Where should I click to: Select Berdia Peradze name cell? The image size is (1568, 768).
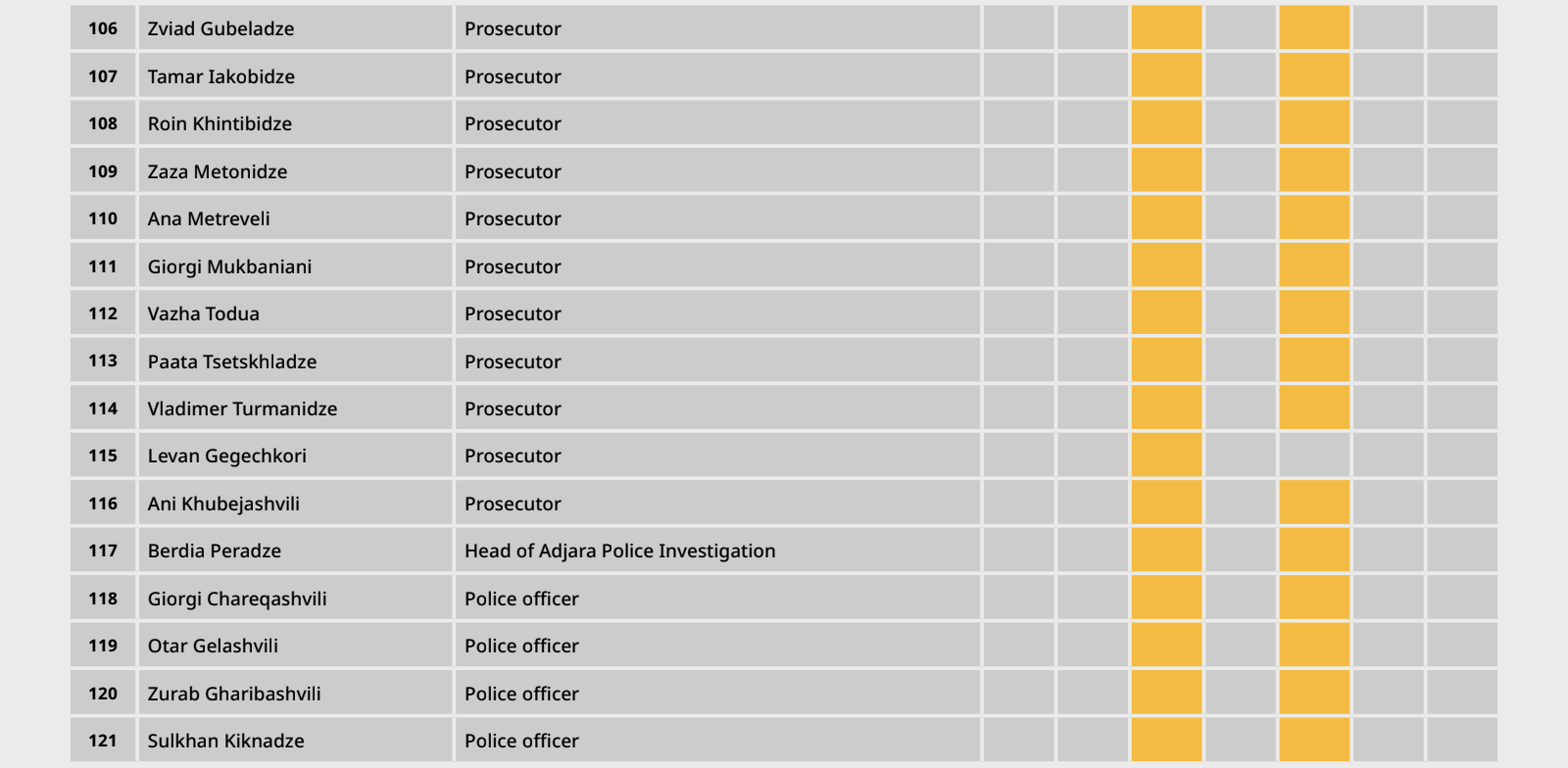pyautogui.click(x=295, y=550)
